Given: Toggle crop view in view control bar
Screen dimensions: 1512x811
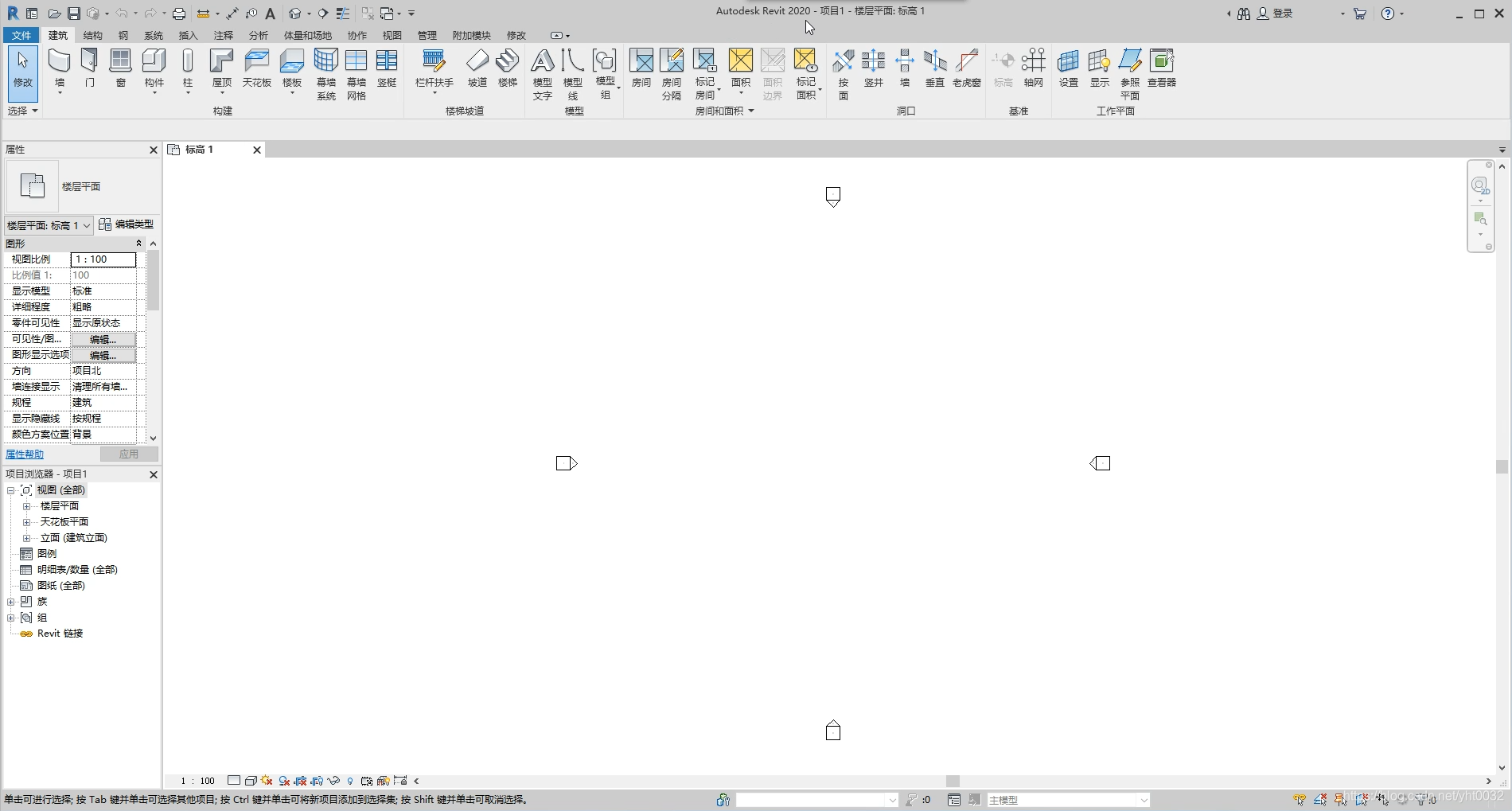Looking at the screenshot, I should [300, 781].
